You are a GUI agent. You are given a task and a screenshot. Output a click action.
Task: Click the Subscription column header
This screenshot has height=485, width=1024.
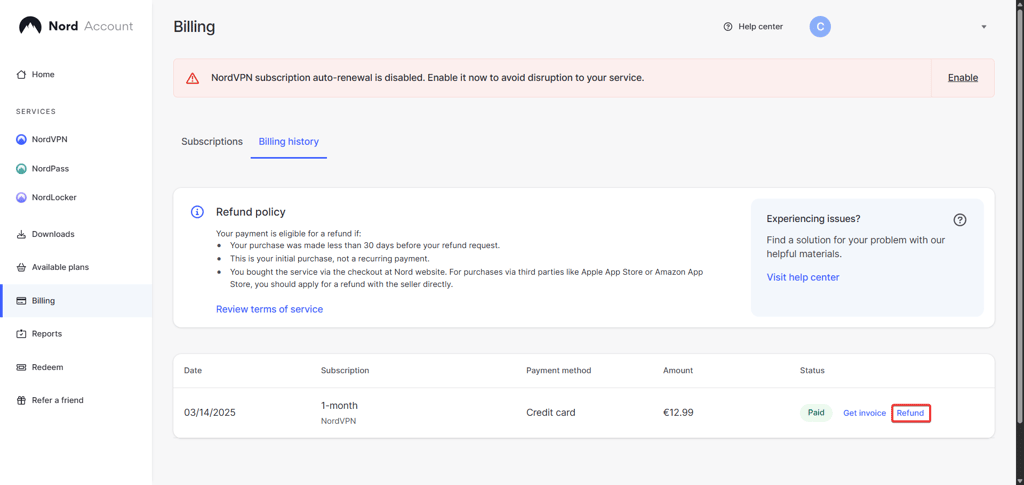click(345, 370)
